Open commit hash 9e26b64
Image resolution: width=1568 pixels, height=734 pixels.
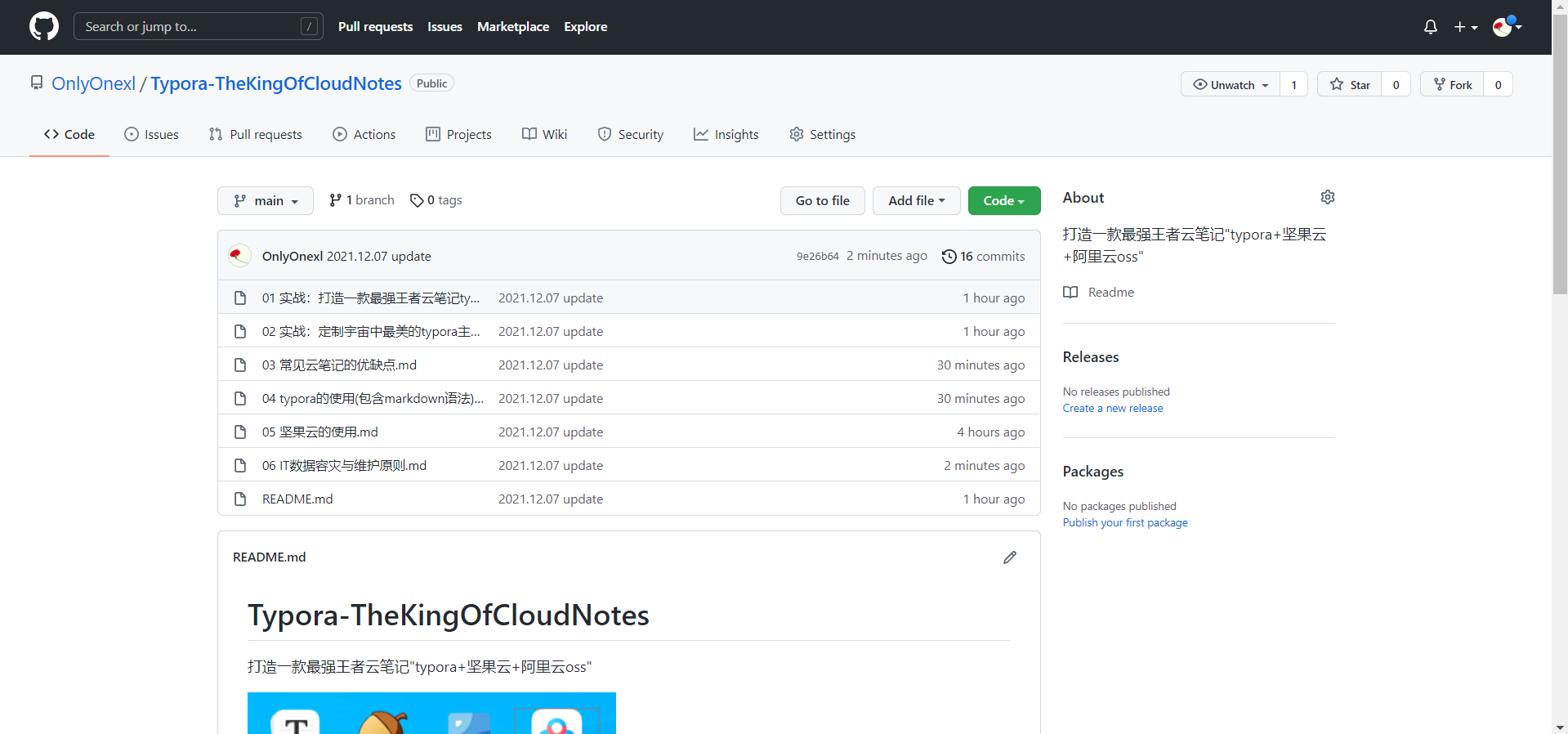[x=818, y=256]
